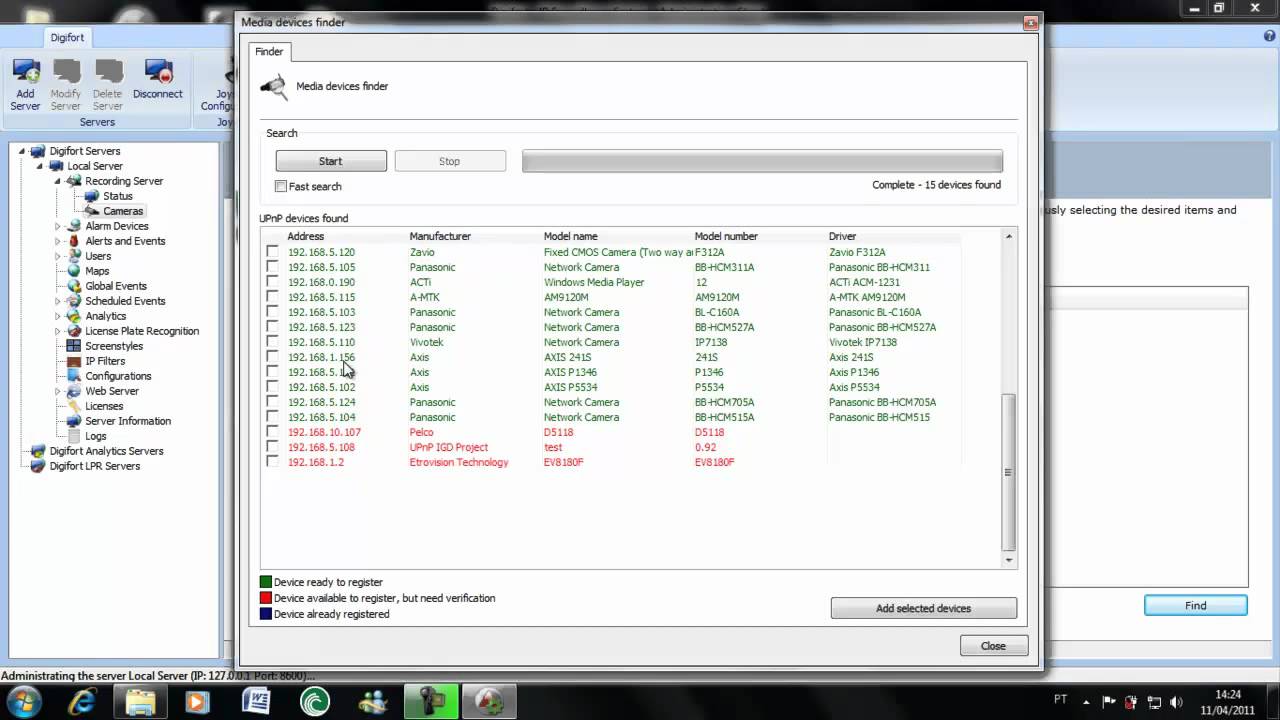Expand the Alerts and Events node
The height and width of the screenshot is (720, 1280).
[x=58, y=241]
